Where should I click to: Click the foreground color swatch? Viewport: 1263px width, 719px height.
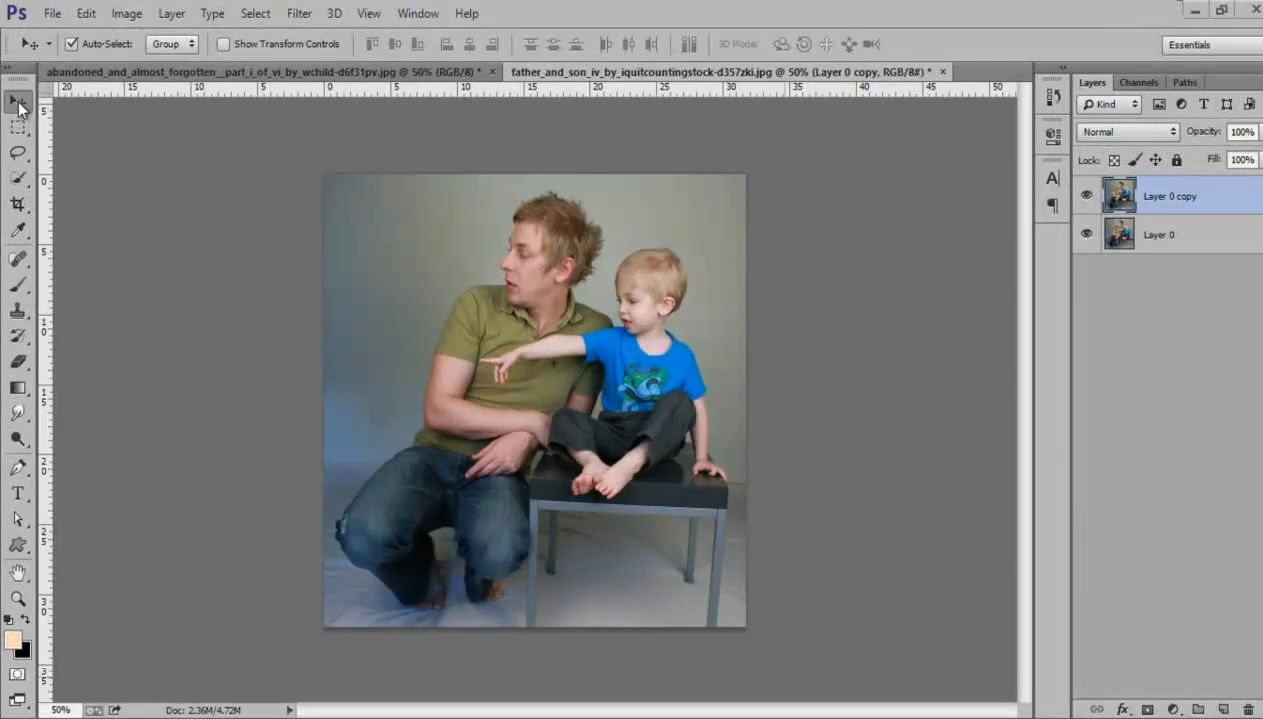point(13,641)
